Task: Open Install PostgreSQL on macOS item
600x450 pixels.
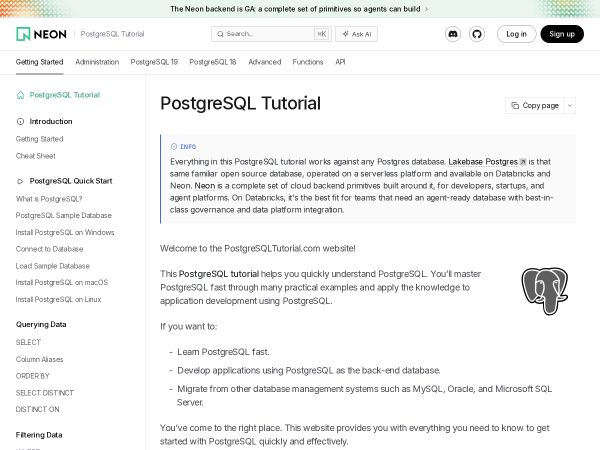Action: click(x=62, y=282)
